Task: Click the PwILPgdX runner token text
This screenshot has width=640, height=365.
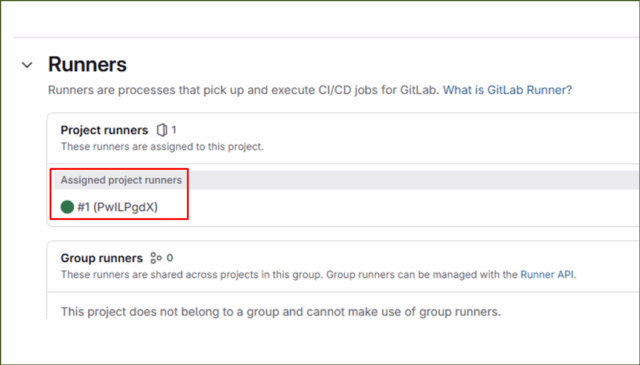Action: tap(125, 207)
